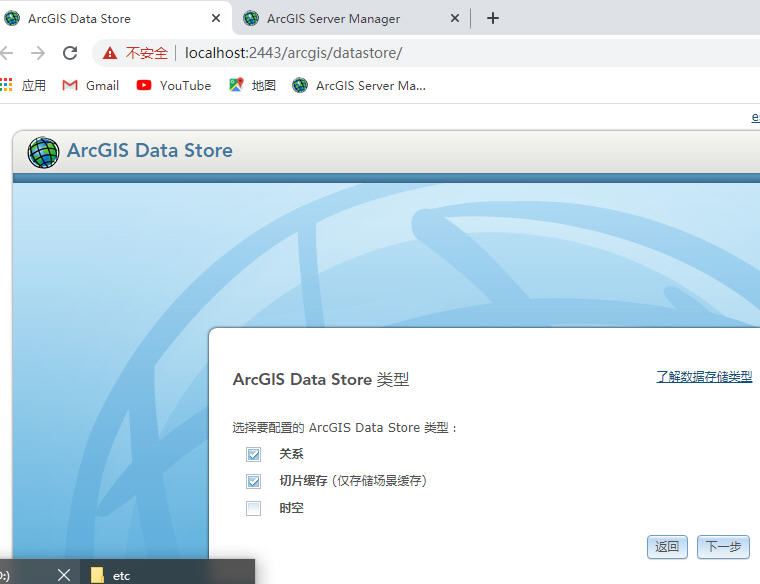
Task: Uncheck the 切片缓存 checkbox
Action: tap(253, 481)
